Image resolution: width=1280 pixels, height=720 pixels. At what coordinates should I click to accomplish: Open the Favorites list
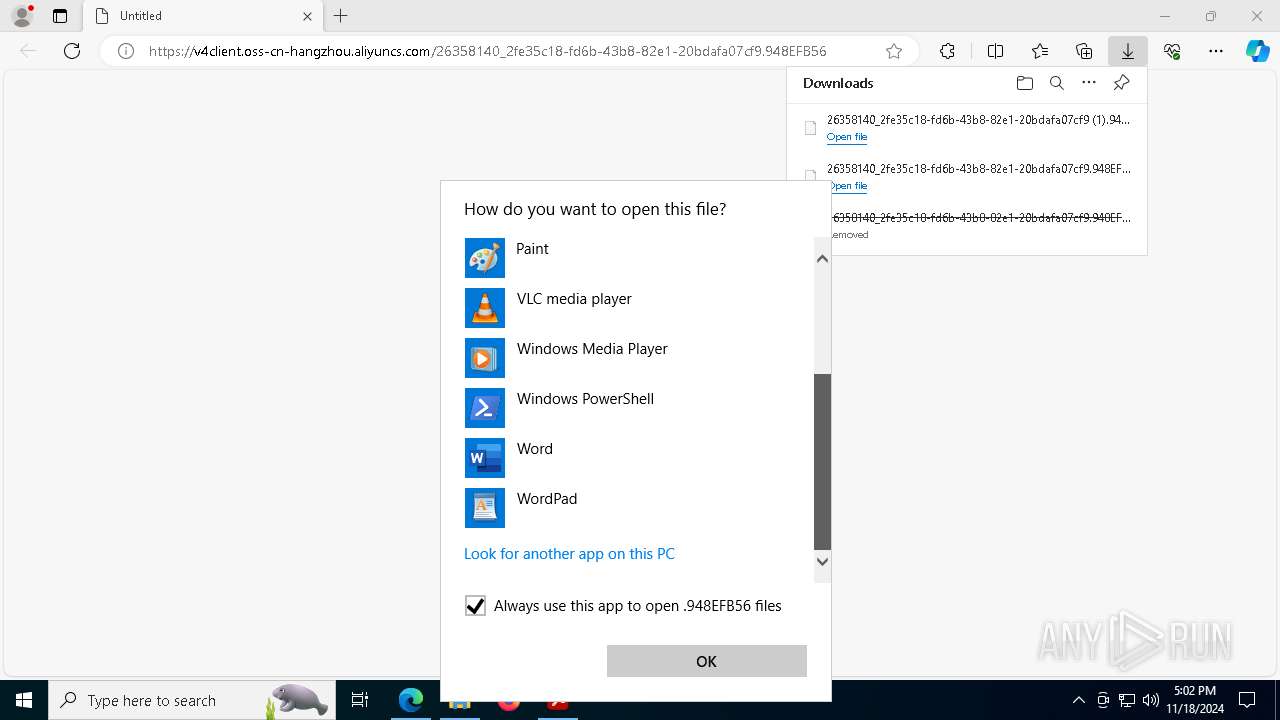pyautogui.click(x=1040, y=51)
